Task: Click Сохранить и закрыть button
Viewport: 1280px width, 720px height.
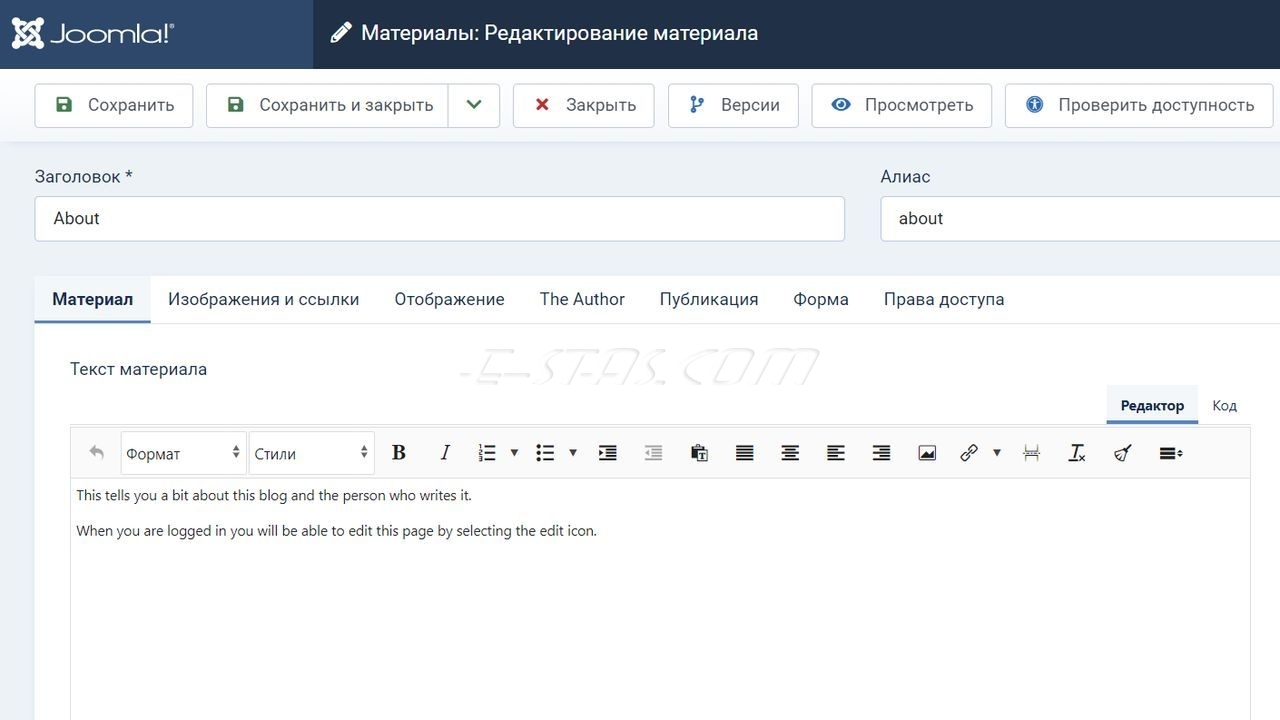Action: click(x=327, y=105)
